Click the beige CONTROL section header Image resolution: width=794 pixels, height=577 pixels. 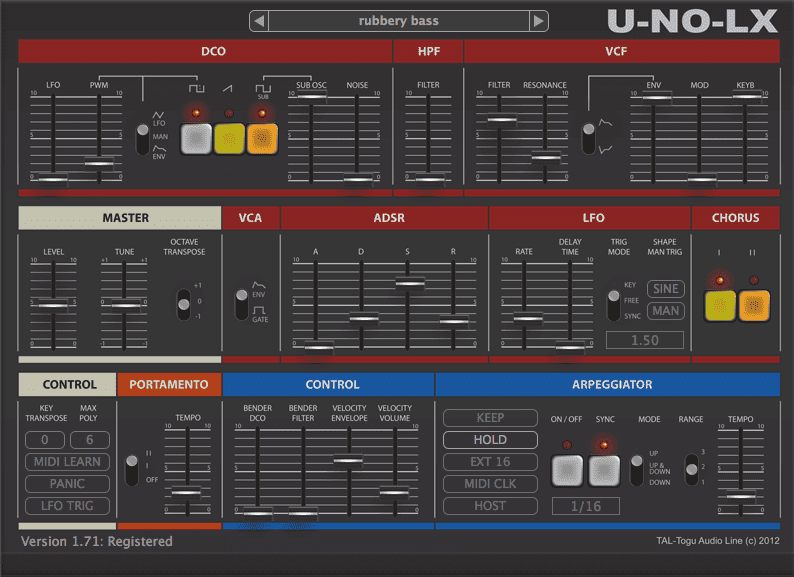point(67,384)
